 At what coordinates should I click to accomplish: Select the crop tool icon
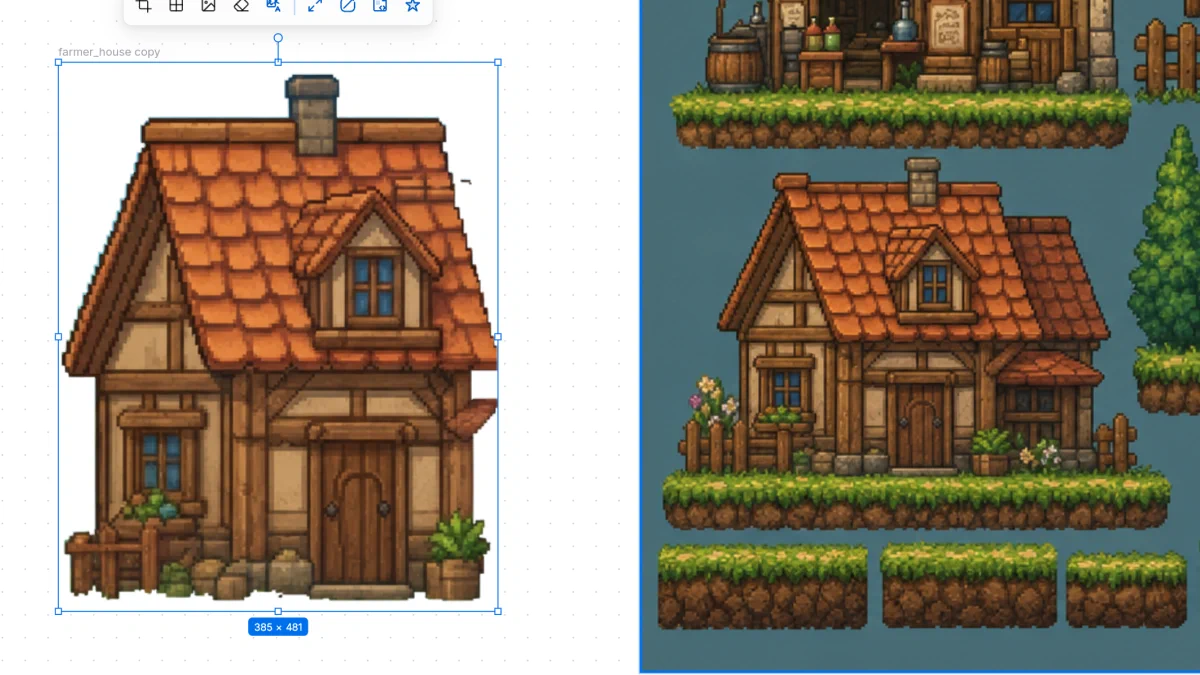pos(144,5)
